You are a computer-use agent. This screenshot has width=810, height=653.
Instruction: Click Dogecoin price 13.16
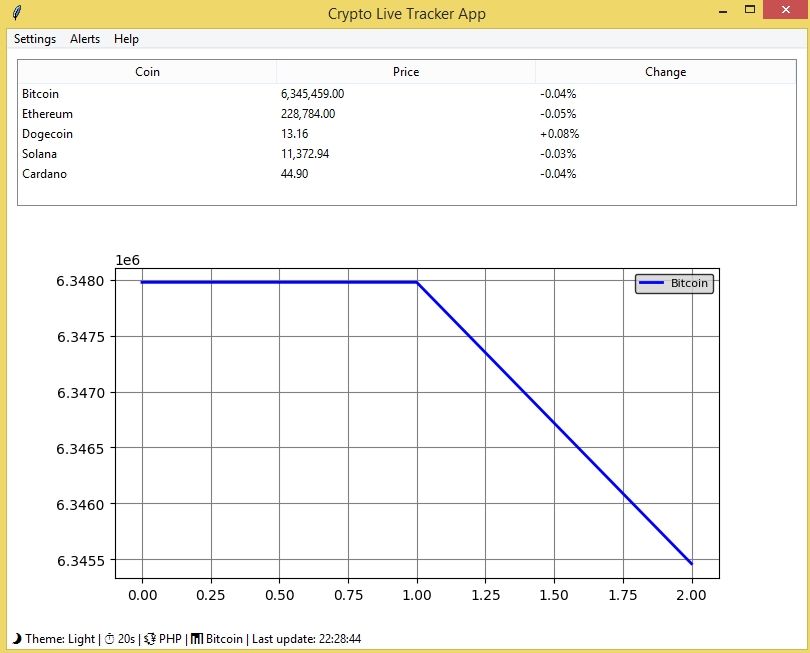(x=294, y=134)
